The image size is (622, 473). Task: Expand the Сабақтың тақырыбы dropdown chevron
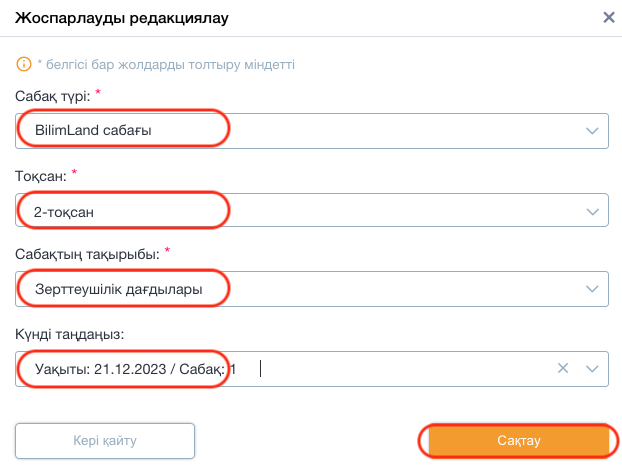[592, 289]
